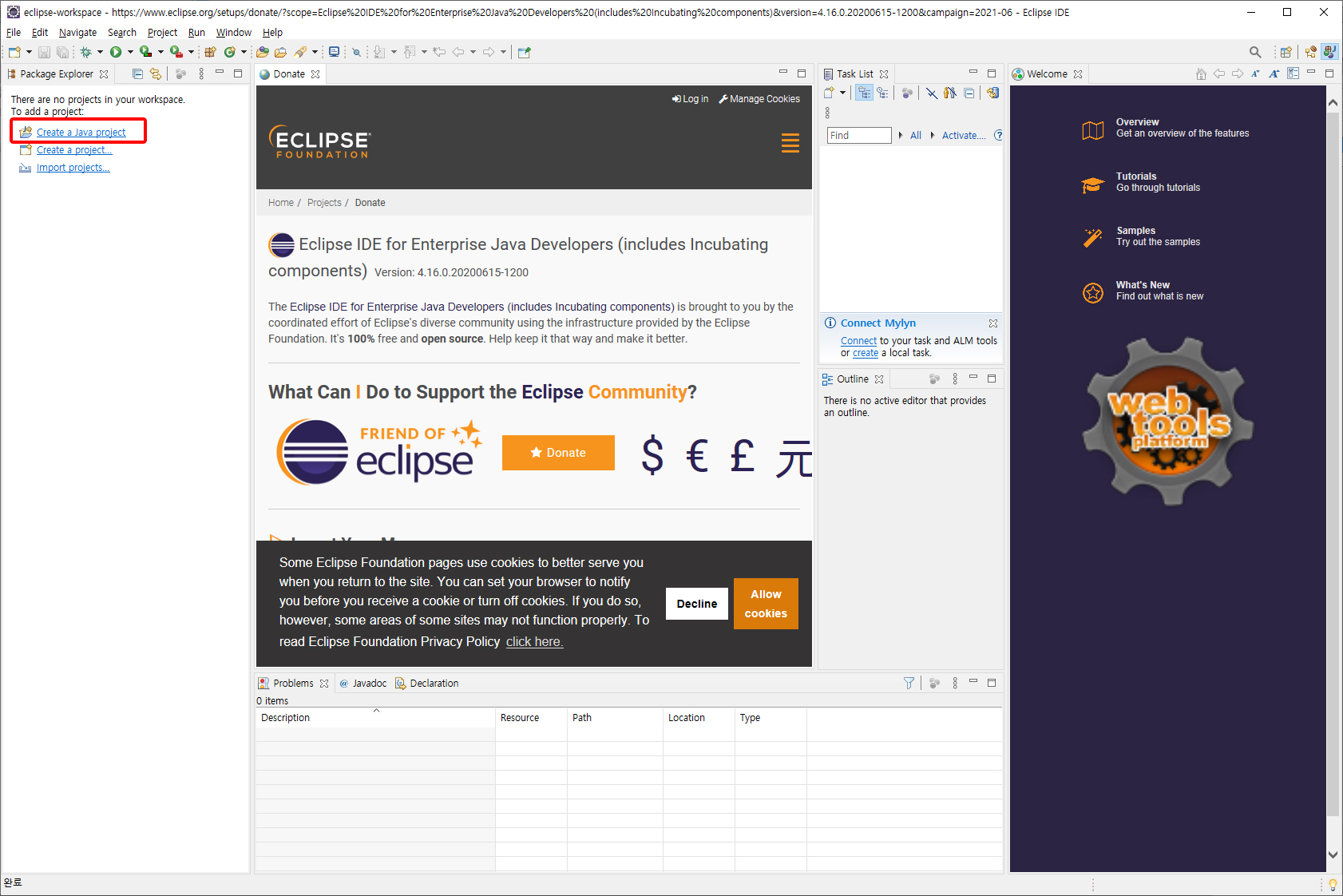The image size is (1343, 896).
Task: Open the New wizard dropdown arrow
Action: tap(29, 52)
